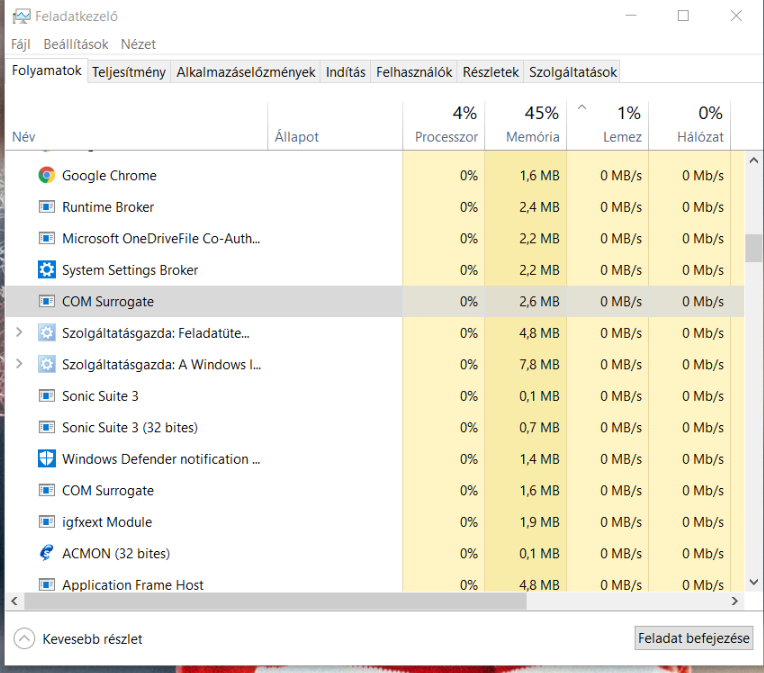
Task: Click the Sonic Suite 3 process icon
Action: pyautogui.click(x=47, y=396)
